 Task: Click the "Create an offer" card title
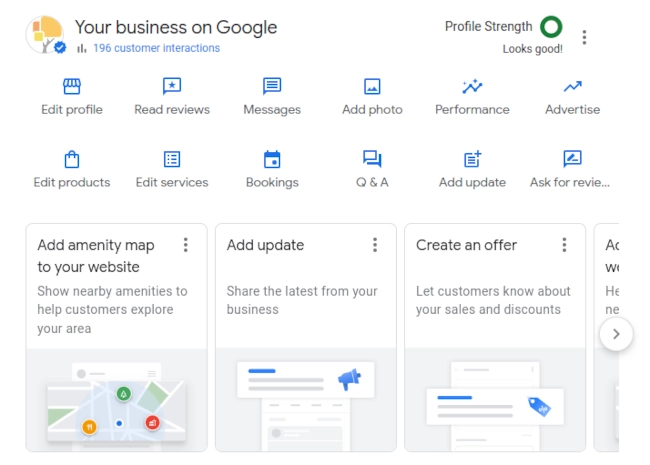click(x=466, y=245)
